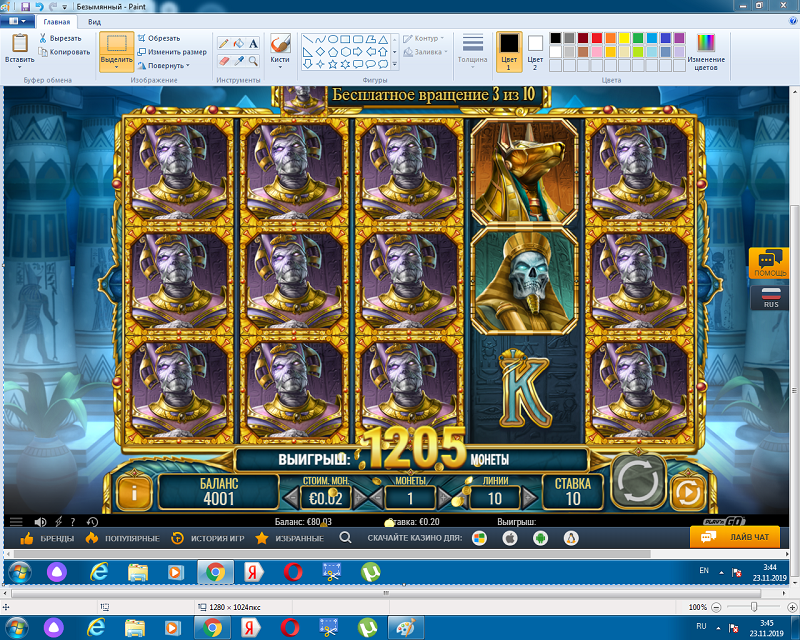Select the Color picker eyedropper tool
This screenshot has height=640, width=800.
(x=238, y=61)
